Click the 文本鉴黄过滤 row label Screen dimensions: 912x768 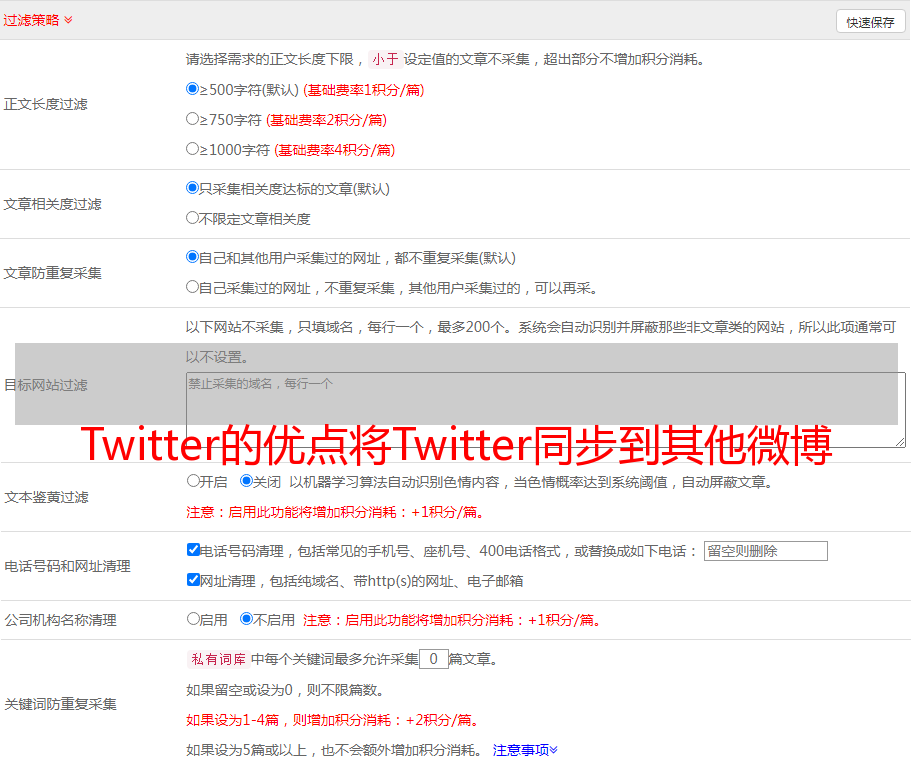click(x=47, y=497)
